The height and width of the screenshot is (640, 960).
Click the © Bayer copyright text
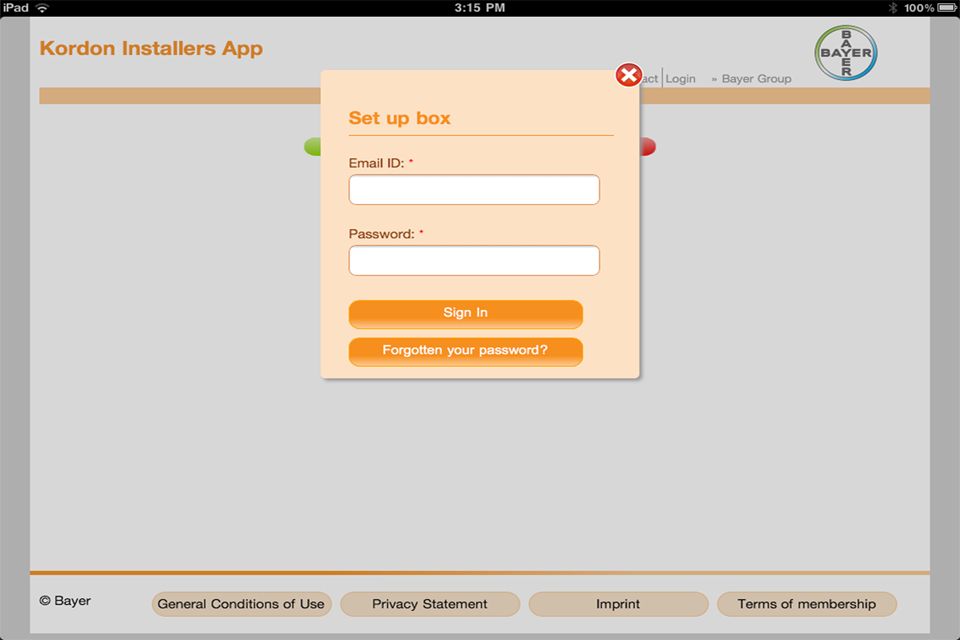(65, 601)
